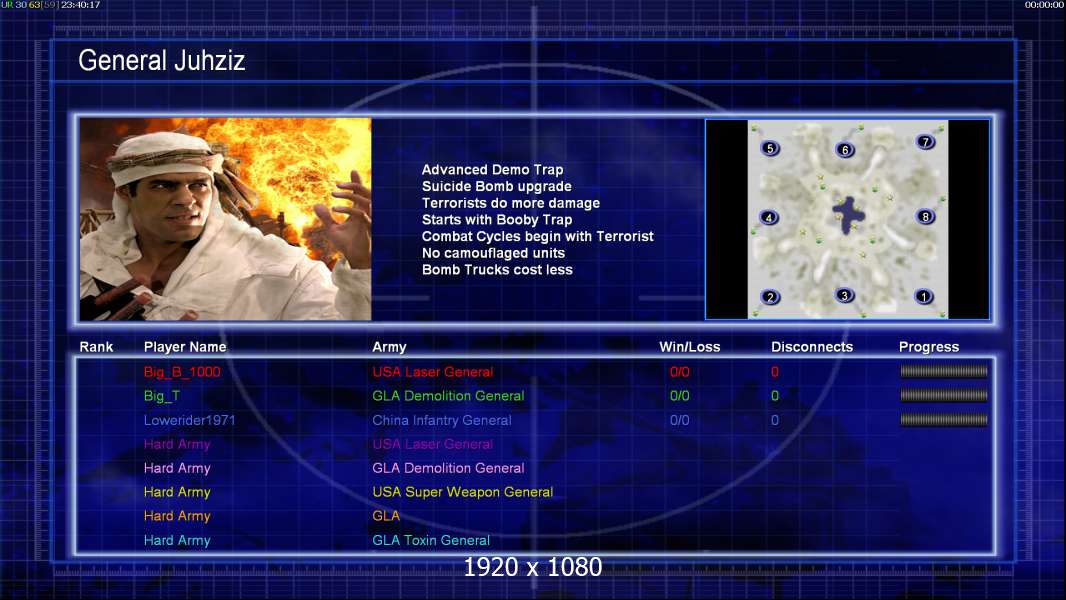This screenshot has width=1066, height=600.
Task: Click the orange GLA army entry
Action: pyautogui.click(x=386, y=516)
